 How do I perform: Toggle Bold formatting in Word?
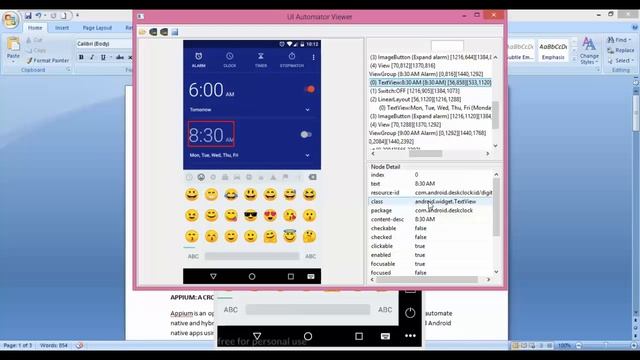81,57
